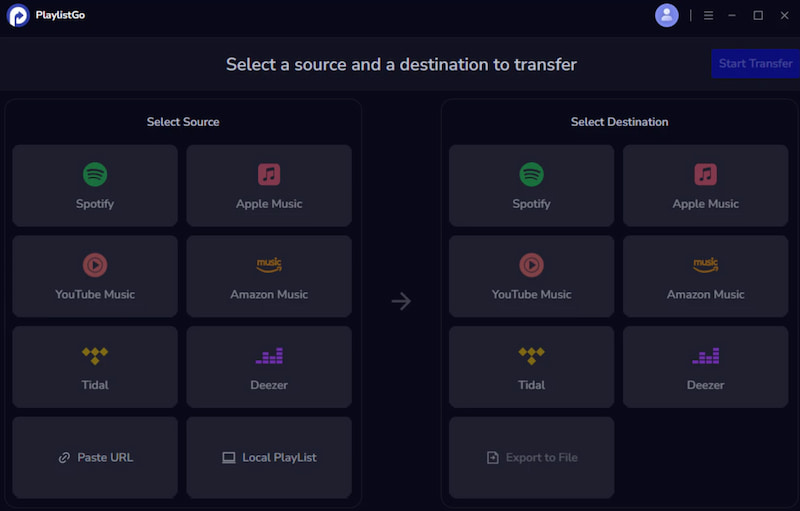Close the PlaylistGo window
Screen dimensions: 800x511
tap(785, 16)
